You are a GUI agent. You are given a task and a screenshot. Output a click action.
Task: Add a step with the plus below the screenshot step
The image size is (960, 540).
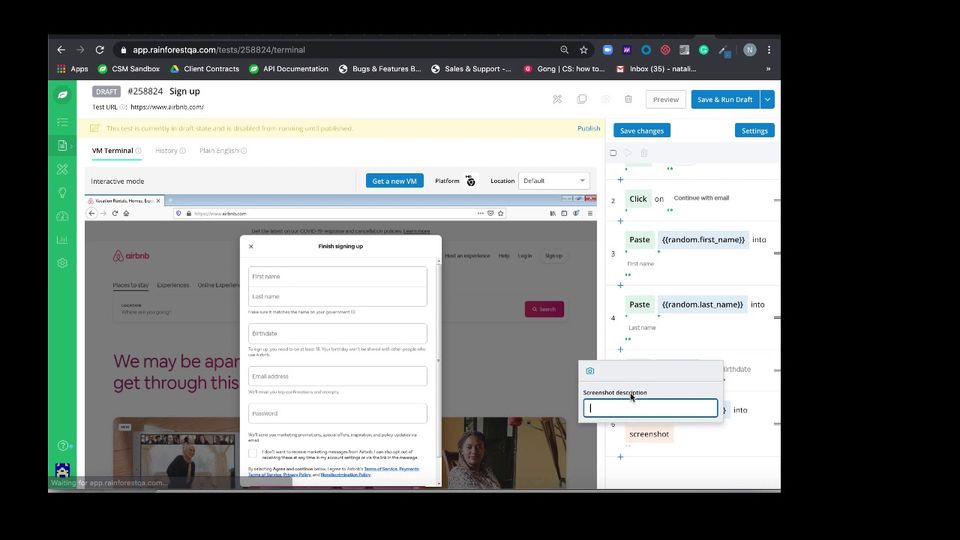point(620,457)
